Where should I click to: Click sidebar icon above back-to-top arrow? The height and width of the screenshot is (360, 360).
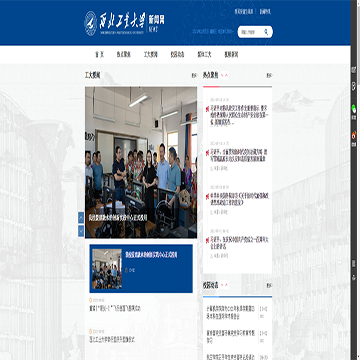click(x=354, y=263)
